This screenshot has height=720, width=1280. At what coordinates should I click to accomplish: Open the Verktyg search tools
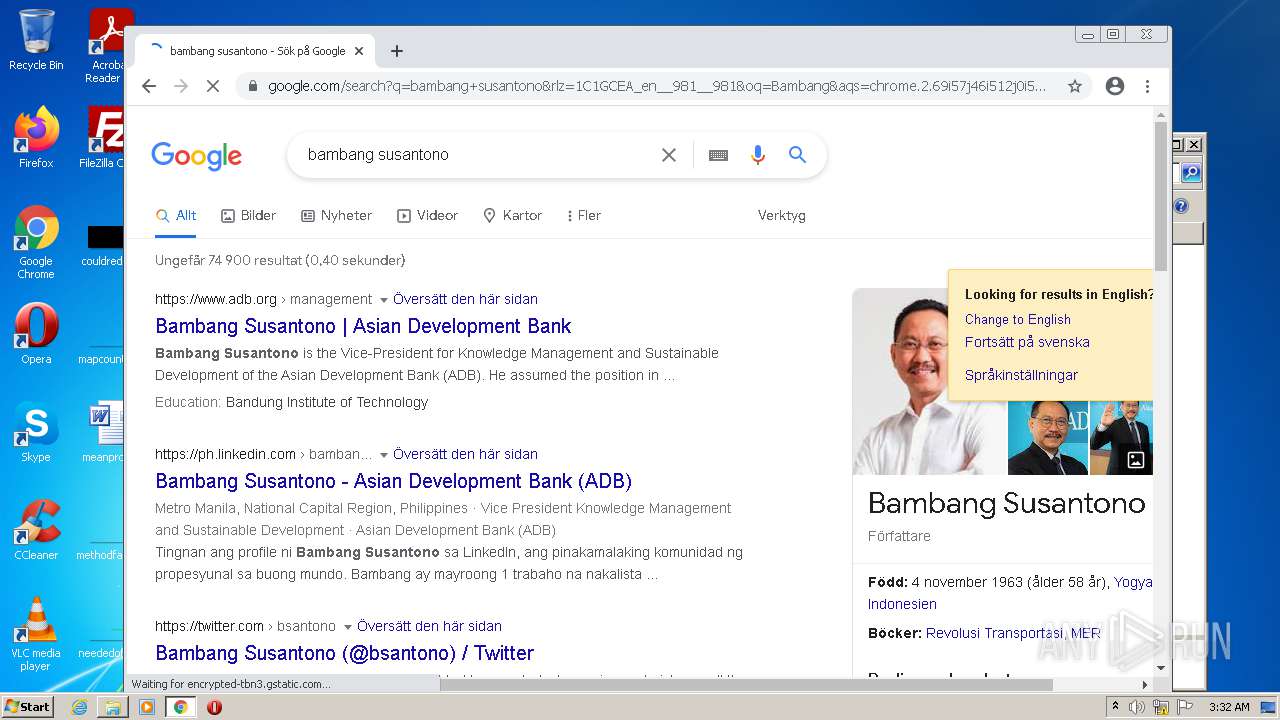pyautogui.click(x=781, y=215)
